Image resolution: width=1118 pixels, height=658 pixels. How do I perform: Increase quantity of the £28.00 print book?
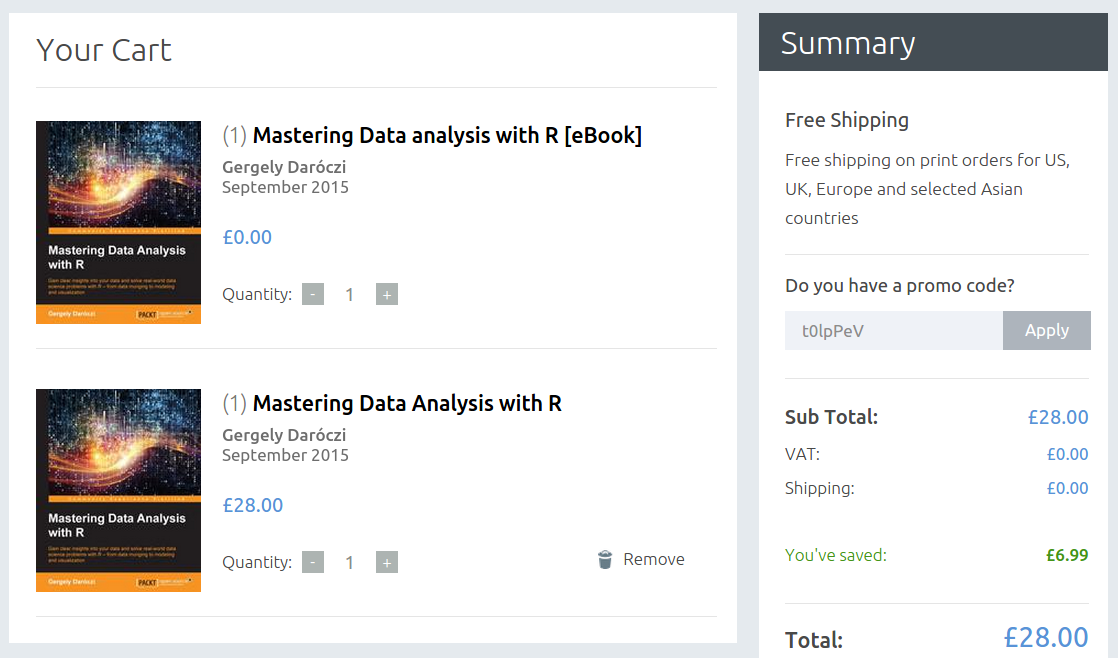386,562
